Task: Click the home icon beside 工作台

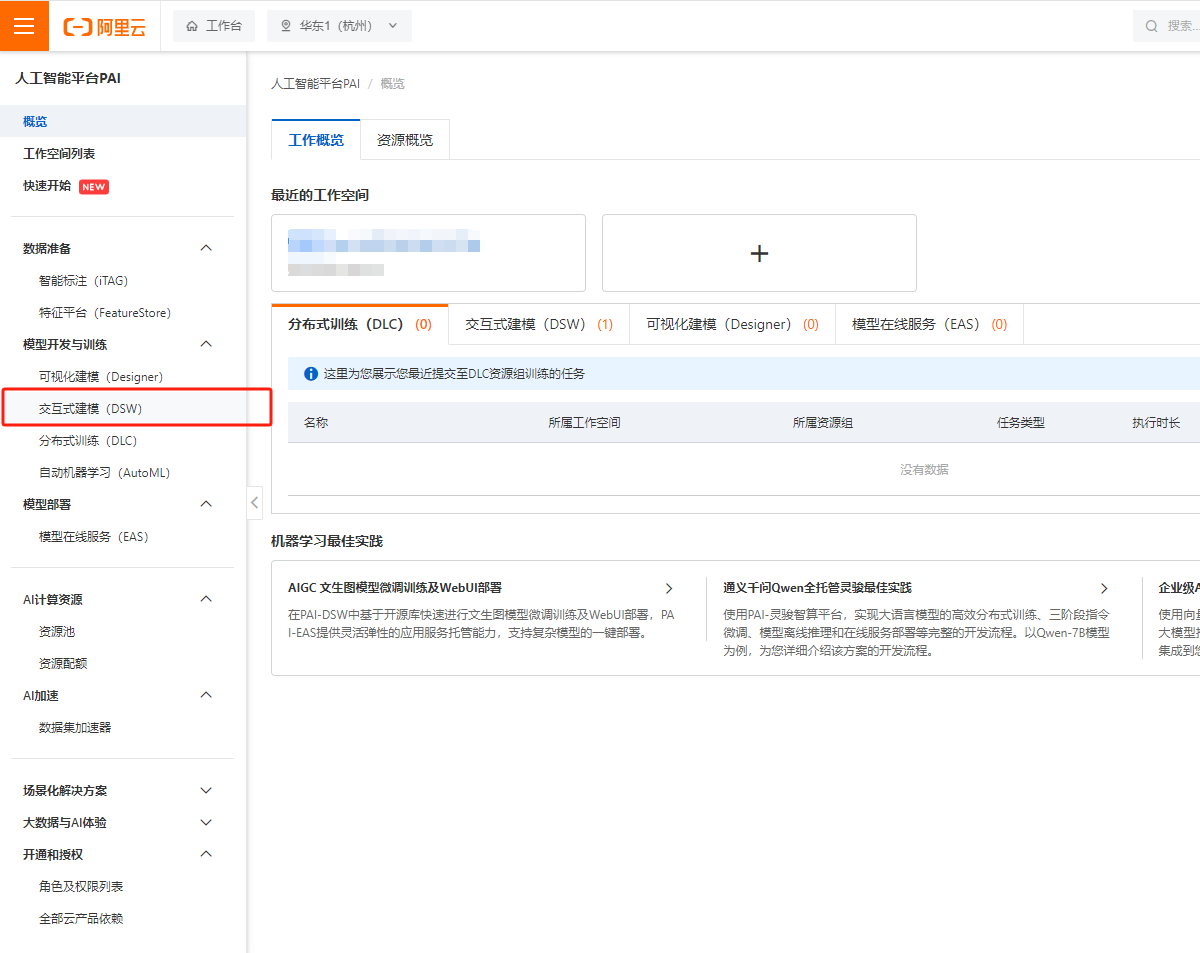Action: coord(192,26)
